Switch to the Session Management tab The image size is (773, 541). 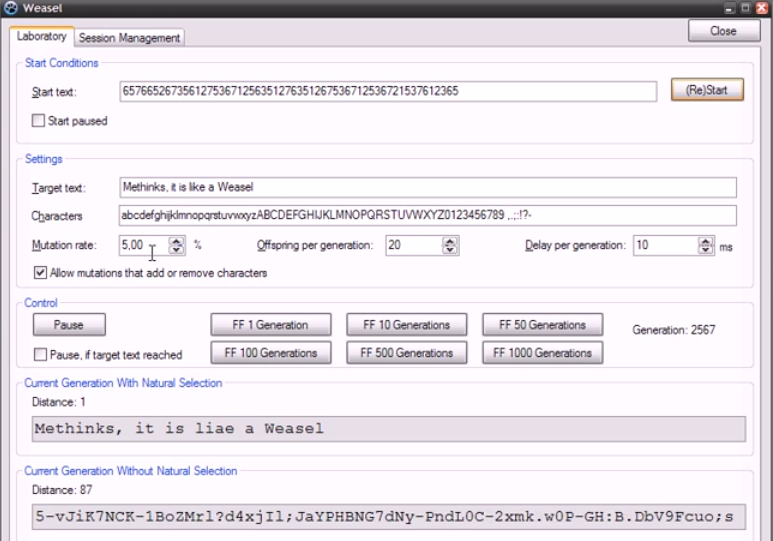(x=129, y=38)
